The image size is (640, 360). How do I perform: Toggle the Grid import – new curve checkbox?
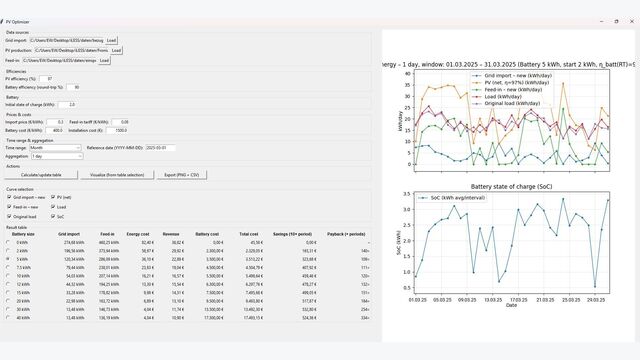[9, 197]
